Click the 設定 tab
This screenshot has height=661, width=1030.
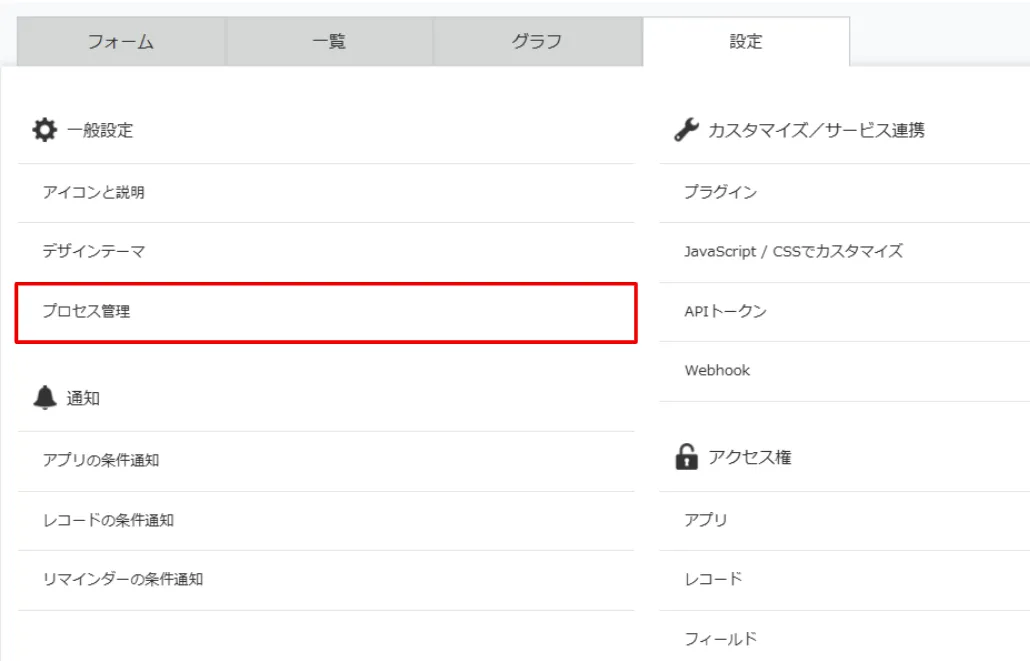745,42
